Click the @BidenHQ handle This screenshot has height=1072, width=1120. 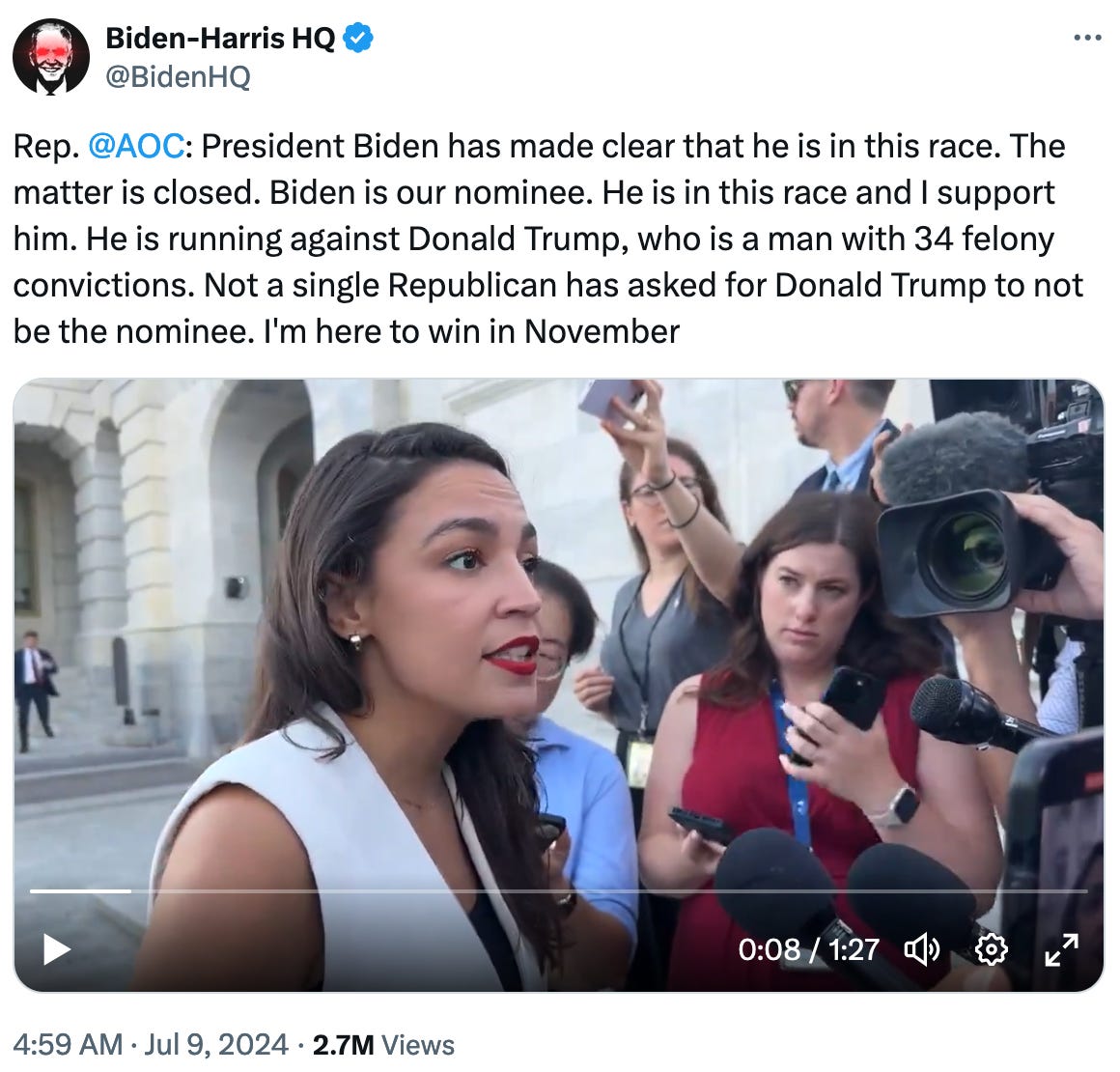point(177,77)
